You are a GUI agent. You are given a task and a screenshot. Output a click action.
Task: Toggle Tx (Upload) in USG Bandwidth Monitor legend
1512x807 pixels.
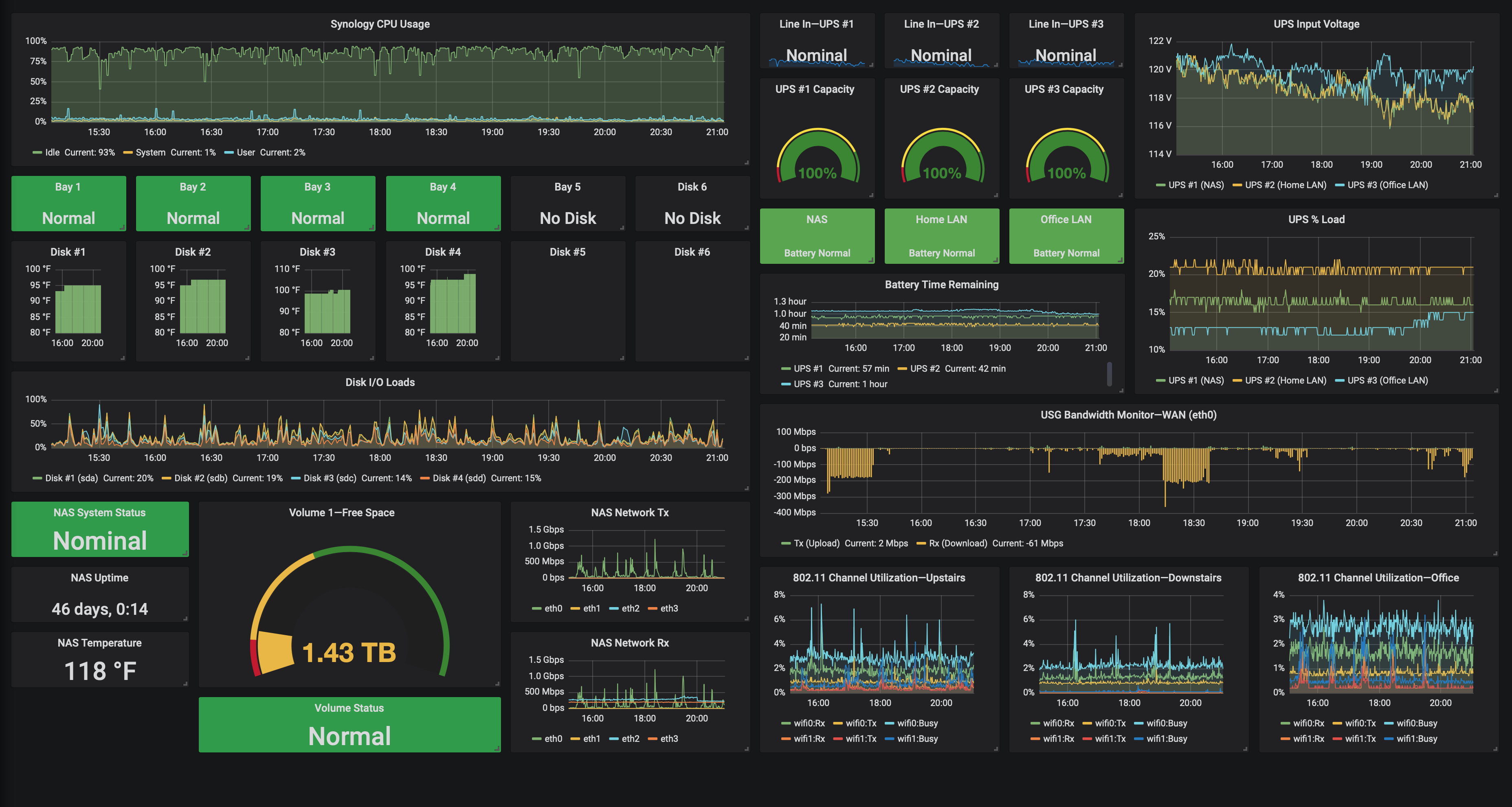[x=818, y=543]
